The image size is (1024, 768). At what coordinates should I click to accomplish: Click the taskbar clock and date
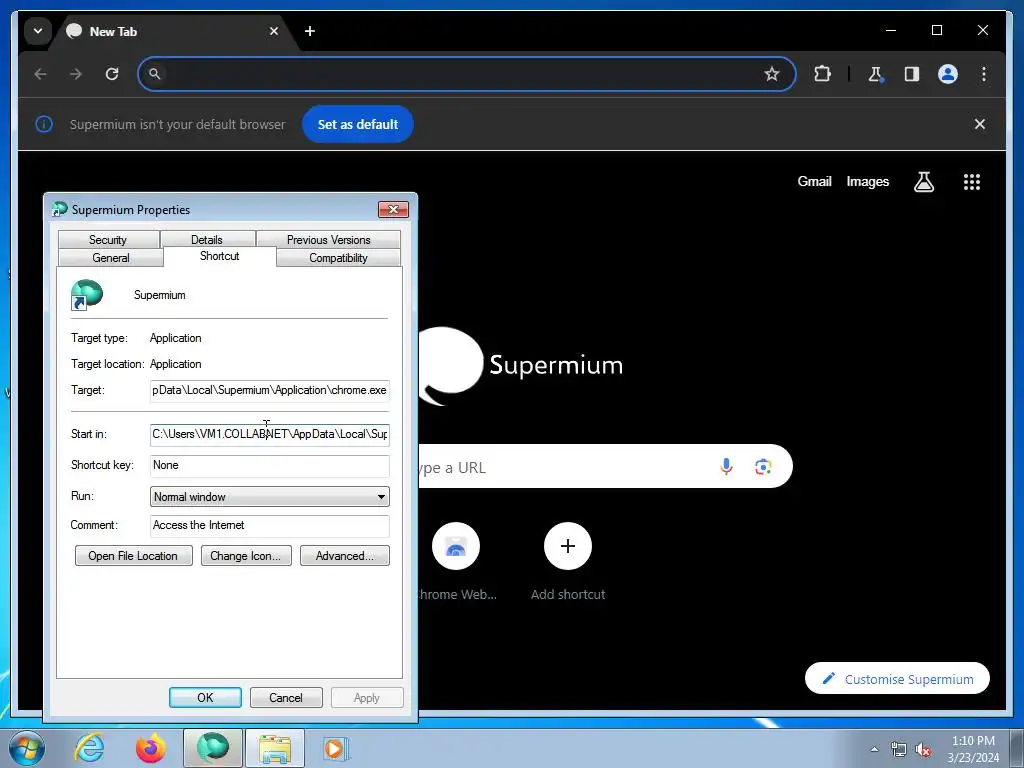[973, 749]
